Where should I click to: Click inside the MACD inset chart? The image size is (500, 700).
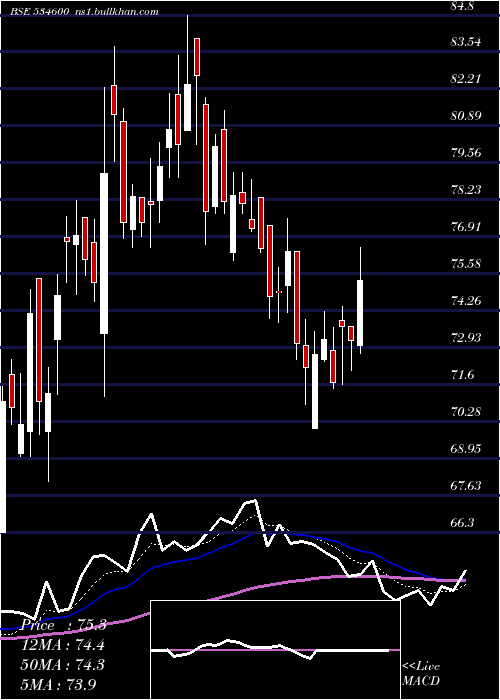275,650
